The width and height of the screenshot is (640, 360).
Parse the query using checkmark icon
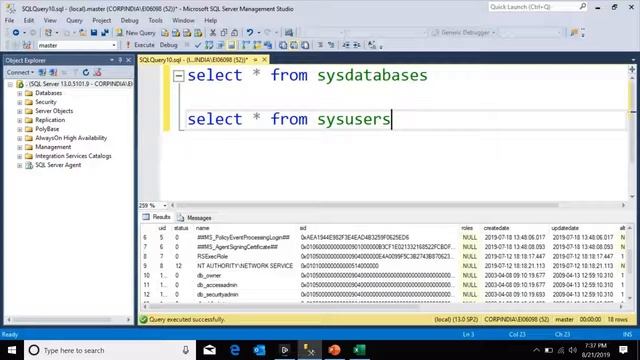tap(198, 45)
